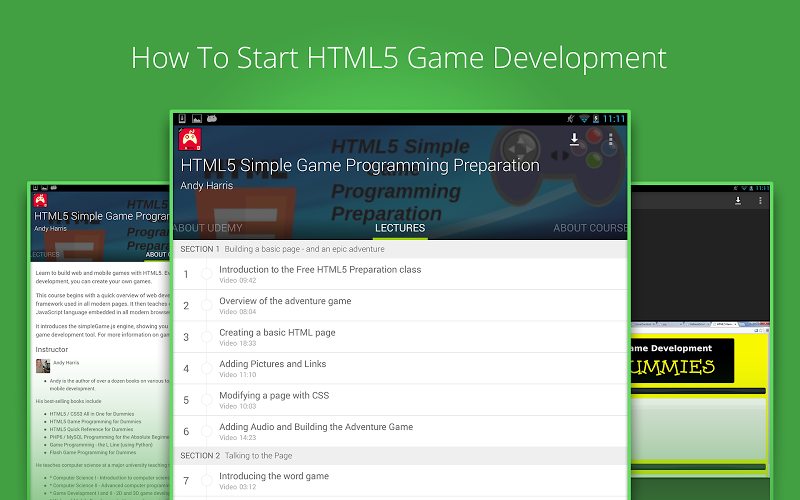This screenshot has width=800, height=500.
Task: Tap the Wi-Fi status icon in center status bar
Action: click(584, 119)
